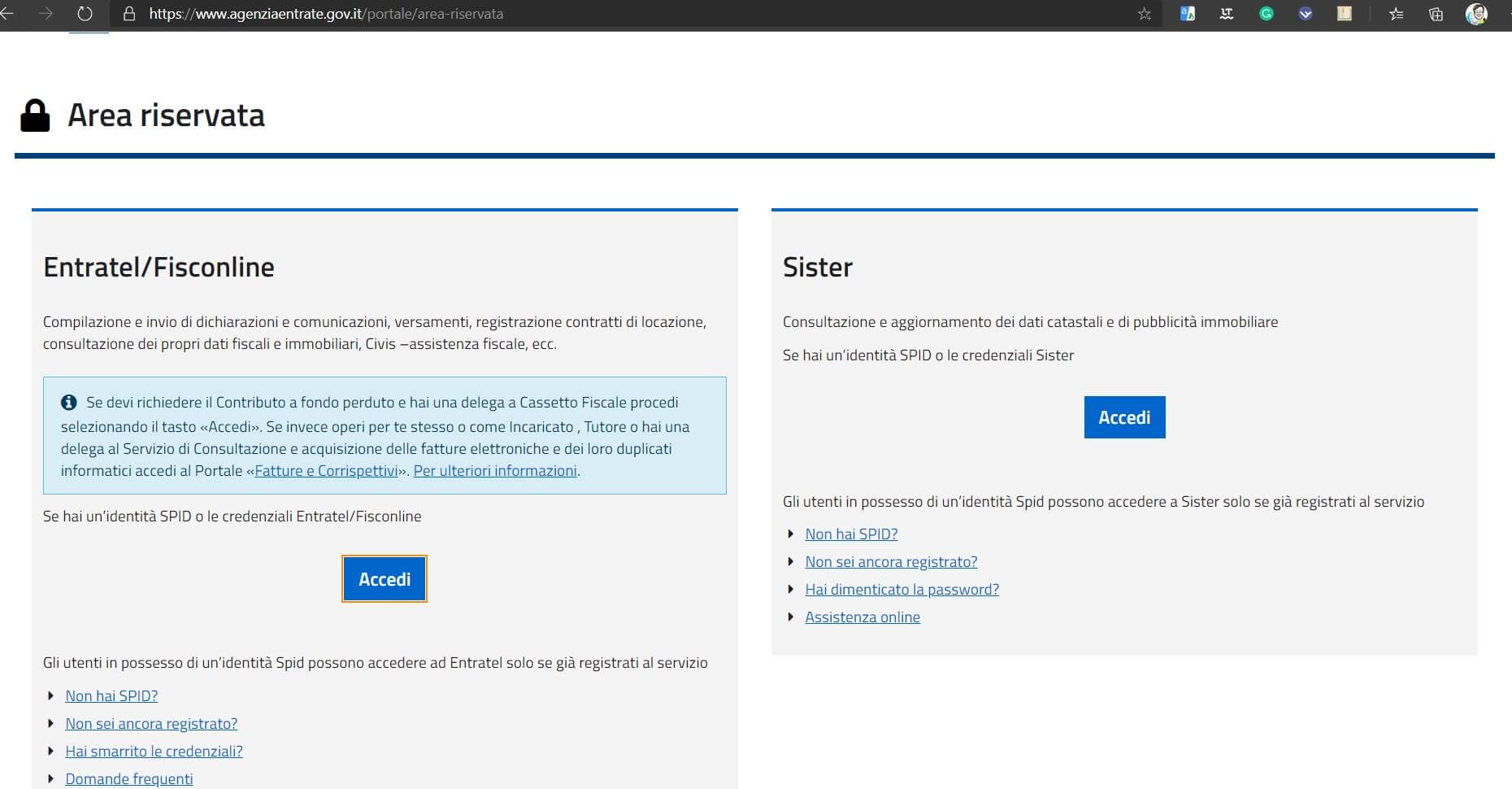The height and width of the screenshot is (789, 1512).
Task: Click the address bar URL field
Action: click(569, 14)
